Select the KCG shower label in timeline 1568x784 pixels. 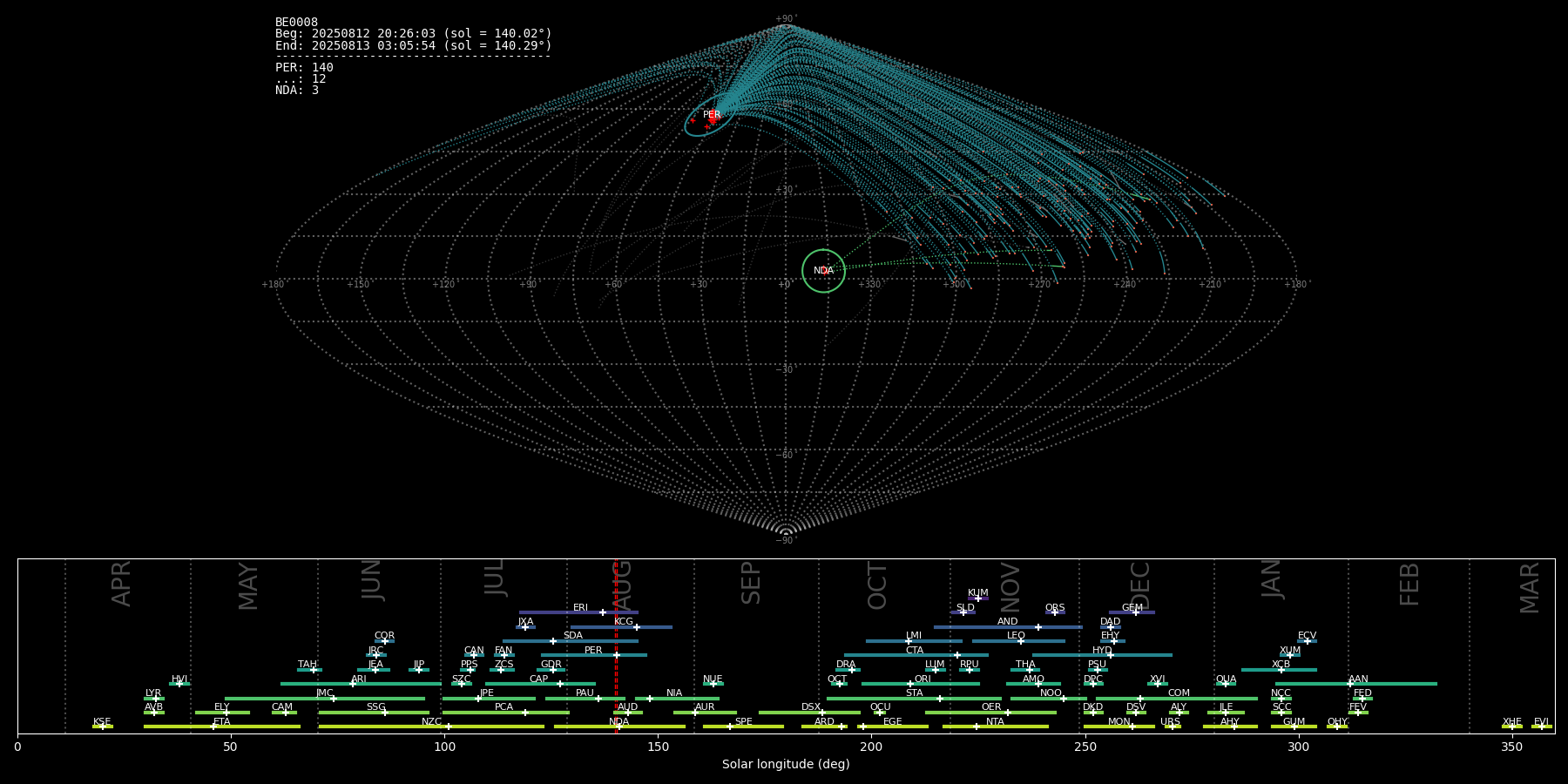tap(624, 622)
